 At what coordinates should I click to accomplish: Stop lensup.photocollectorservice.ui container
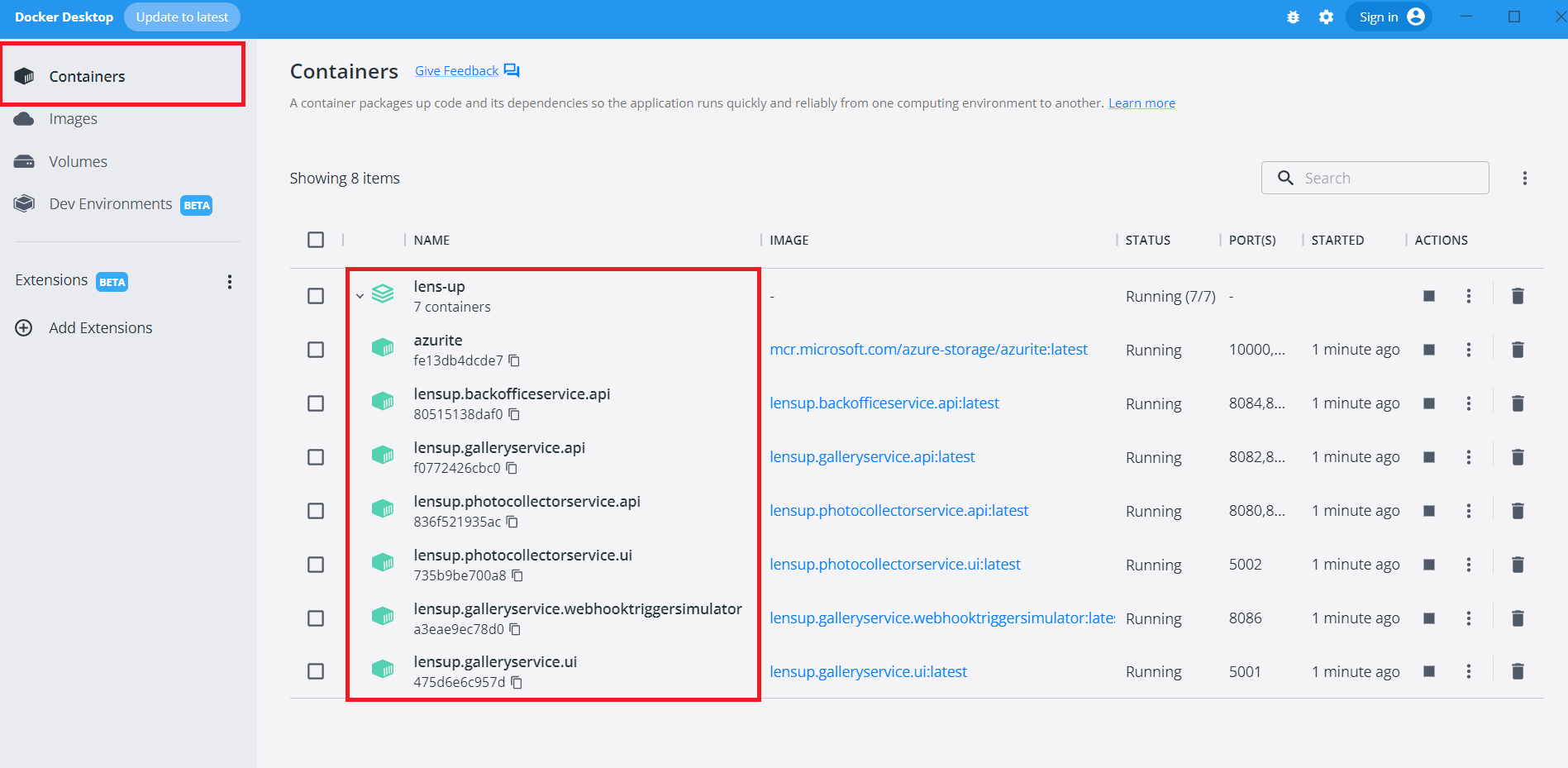tap(1429, 565)
